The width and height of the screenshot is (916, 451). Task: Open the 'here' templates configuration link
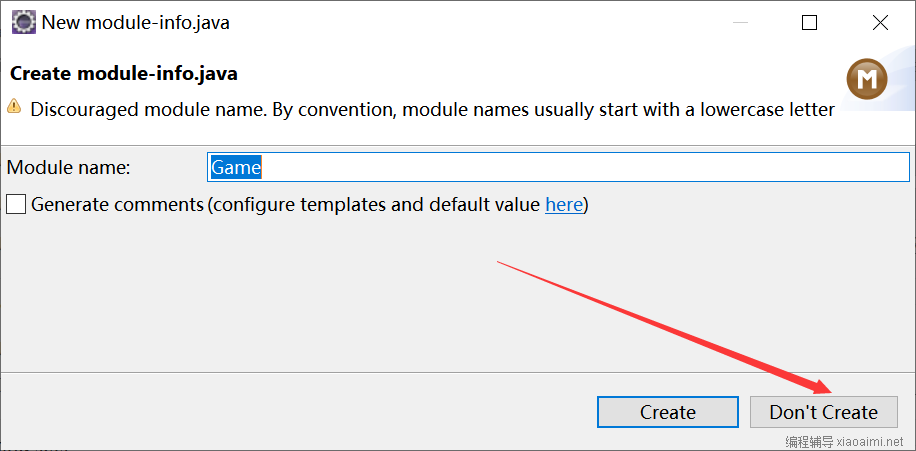[564, 204]
